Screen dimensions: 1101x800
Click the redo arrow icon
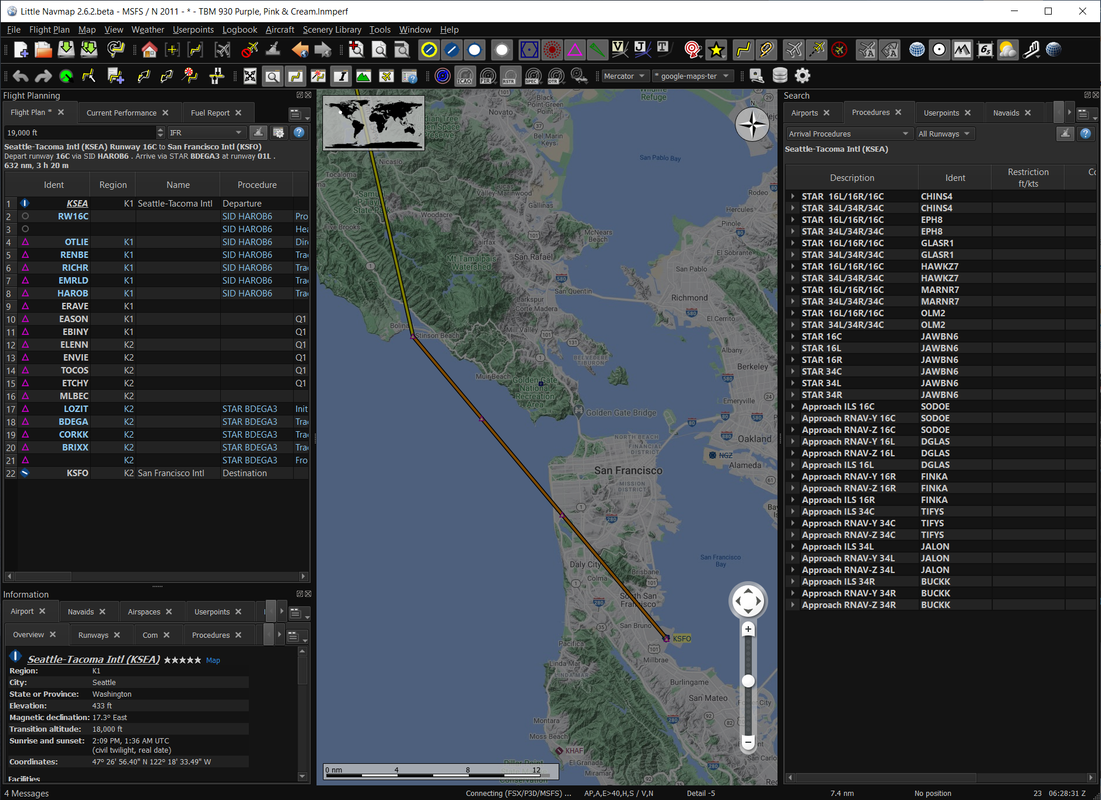click(43, 76)
